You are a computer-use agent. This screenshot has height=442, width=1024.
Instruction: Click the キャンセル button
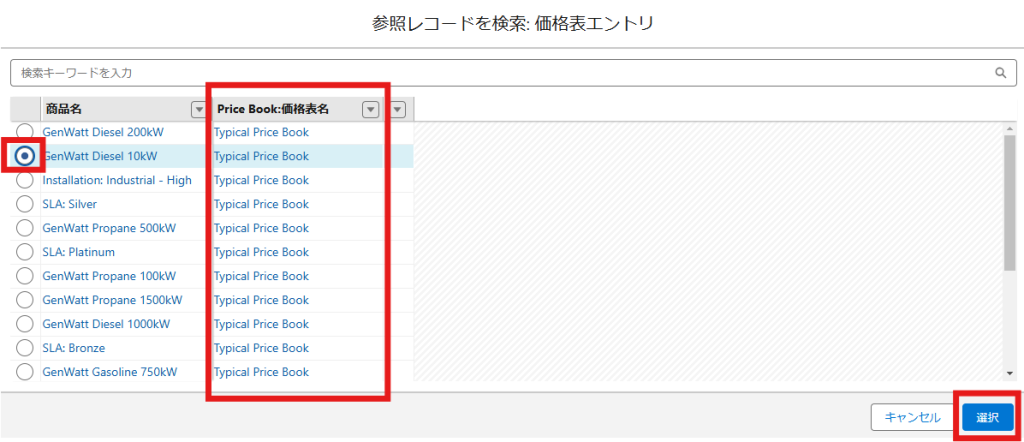pos(912,417)
